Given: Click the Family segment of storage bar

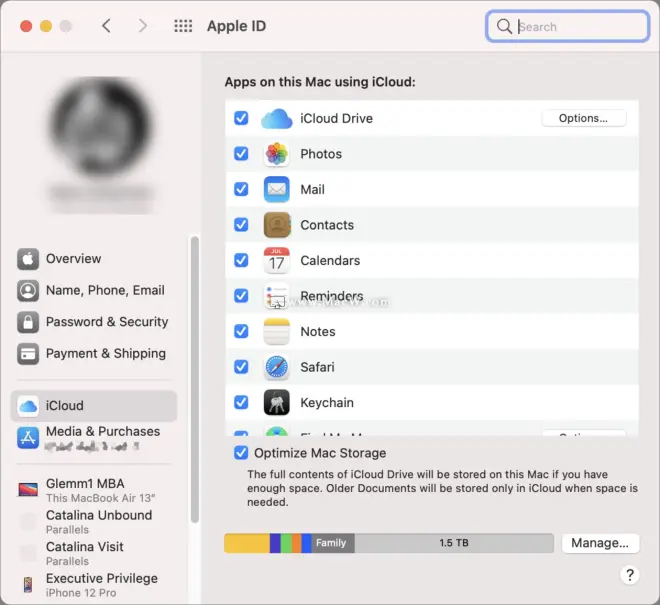Looking at the screenshot, I should click(333, 543).
